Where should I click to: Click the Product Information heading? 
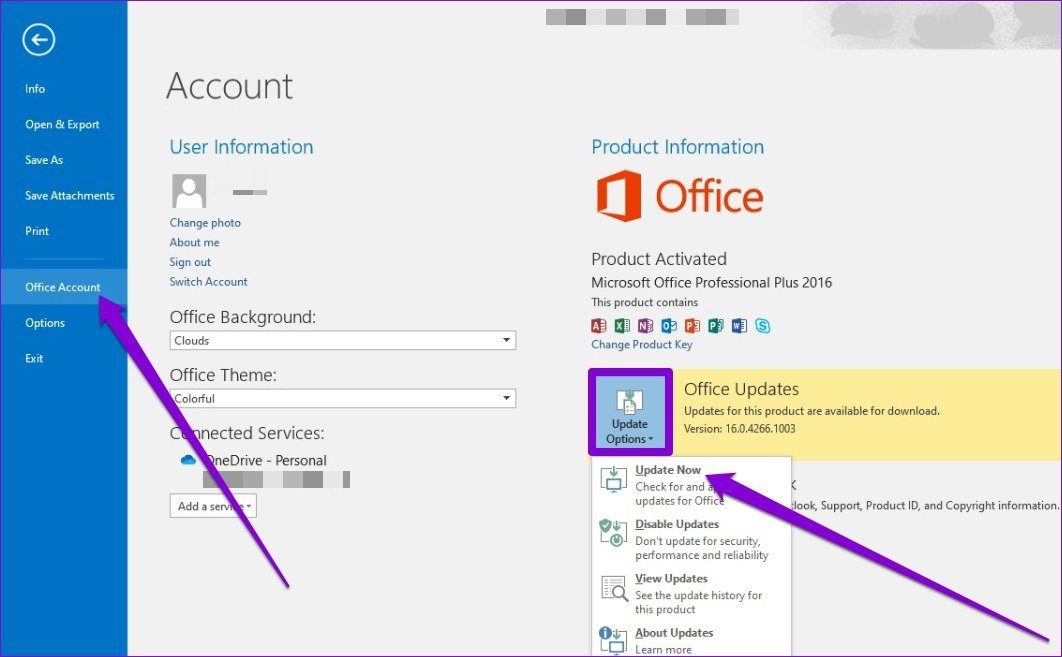(678, 147)
